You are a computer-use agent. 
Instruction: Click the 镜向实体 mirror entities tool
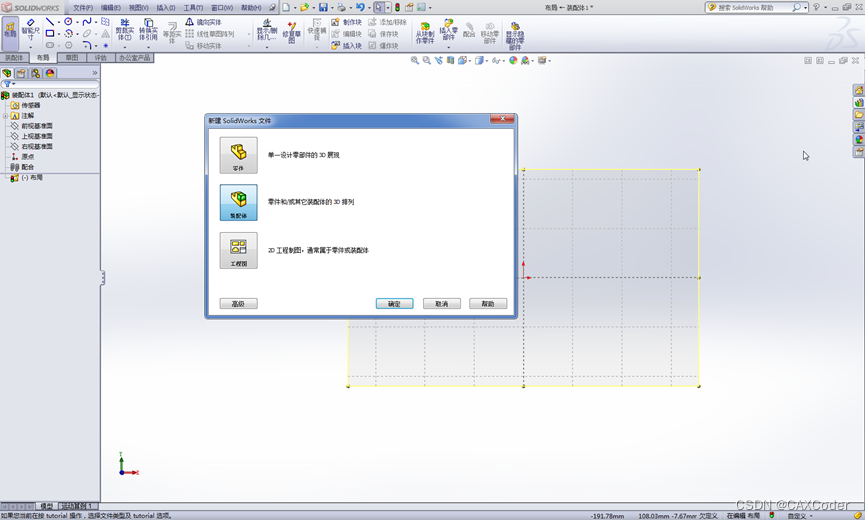[x=205, y=22]
